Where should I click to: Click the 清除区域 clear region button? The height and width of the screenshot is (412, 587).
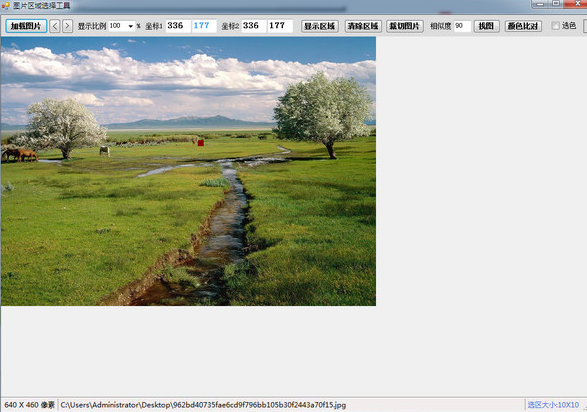point(363,26)
